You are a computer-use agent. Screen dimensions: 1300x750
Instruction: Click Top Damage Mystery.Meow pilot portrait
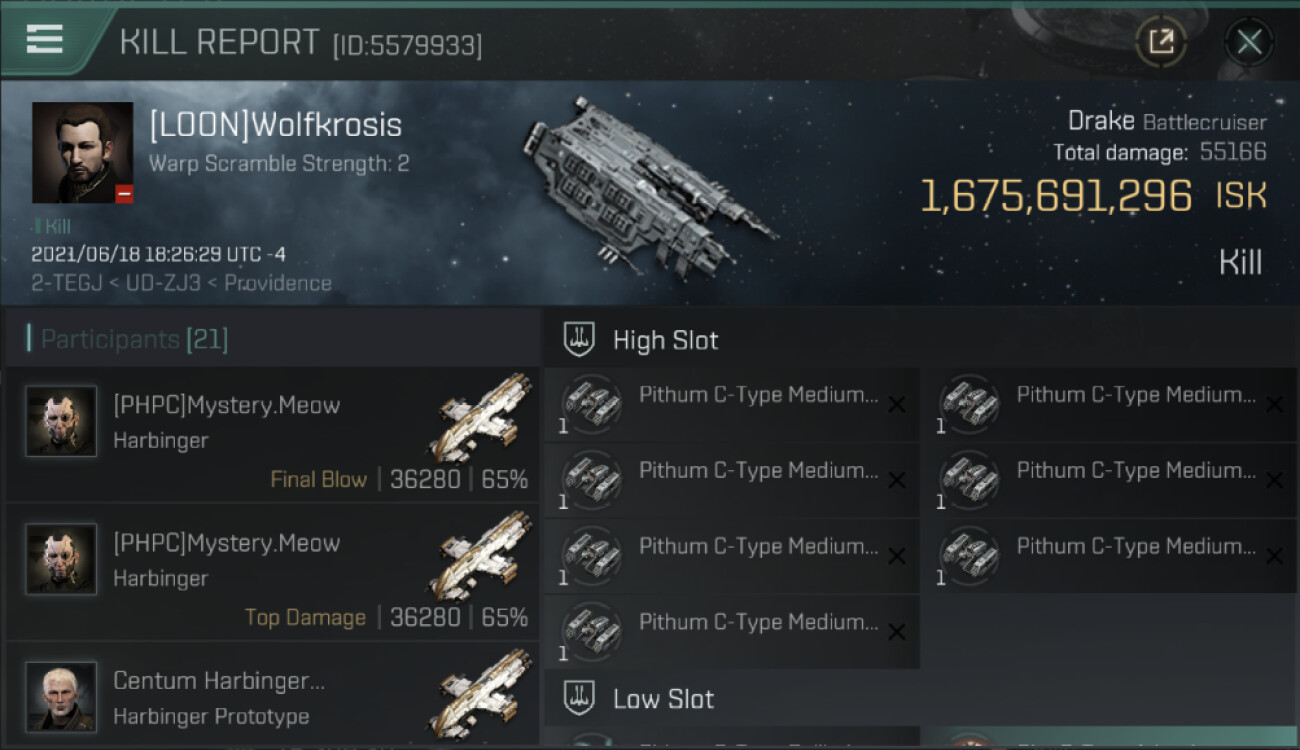62,559
